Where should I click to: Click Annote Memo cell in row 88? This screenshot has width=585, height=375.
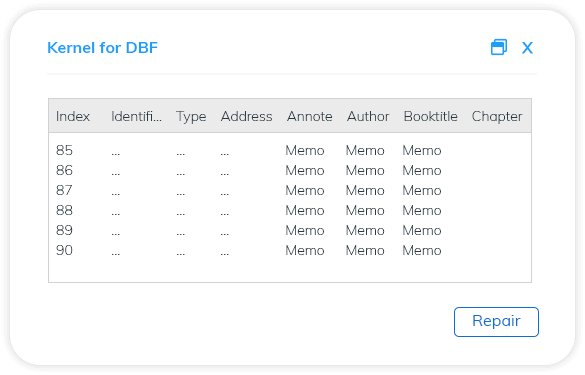pos(305,210)
